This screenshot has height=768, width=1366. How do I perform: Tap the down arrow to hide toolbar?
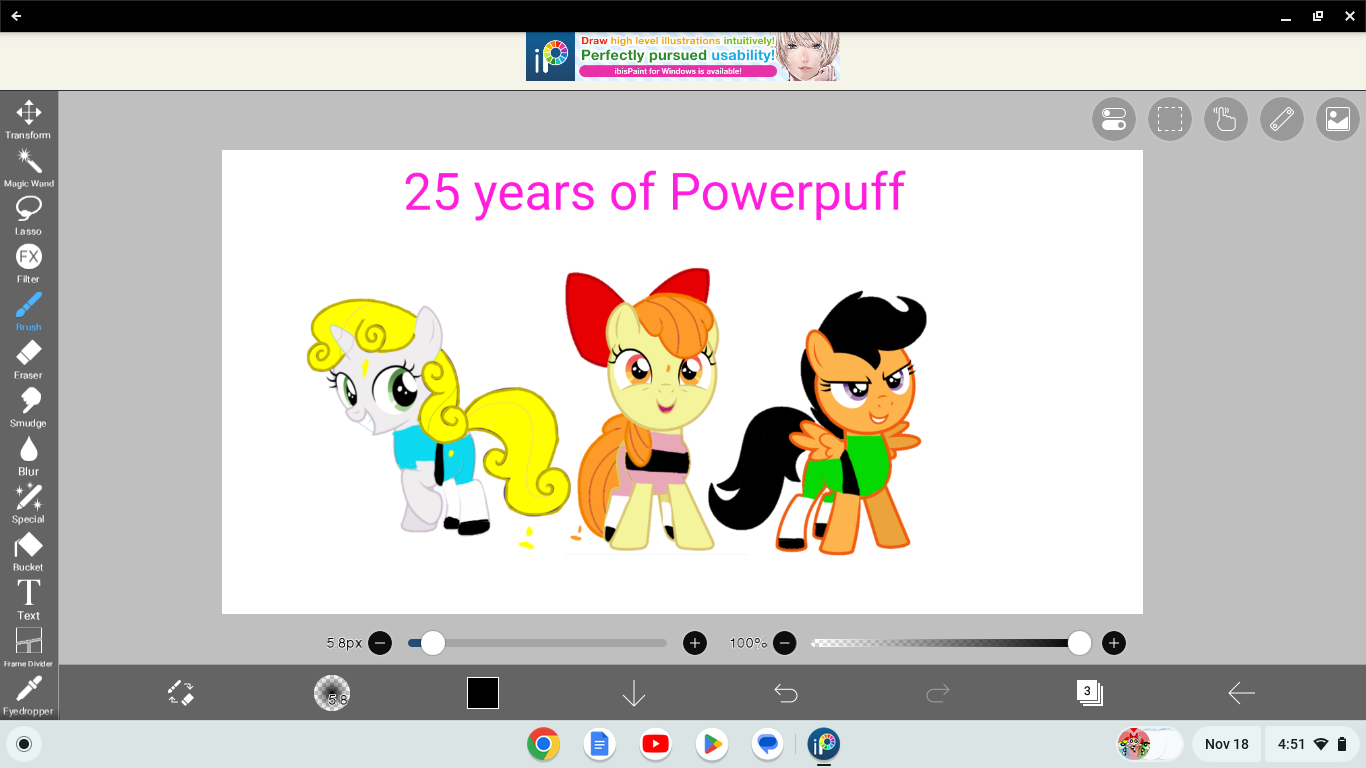[x=634, y=693]
